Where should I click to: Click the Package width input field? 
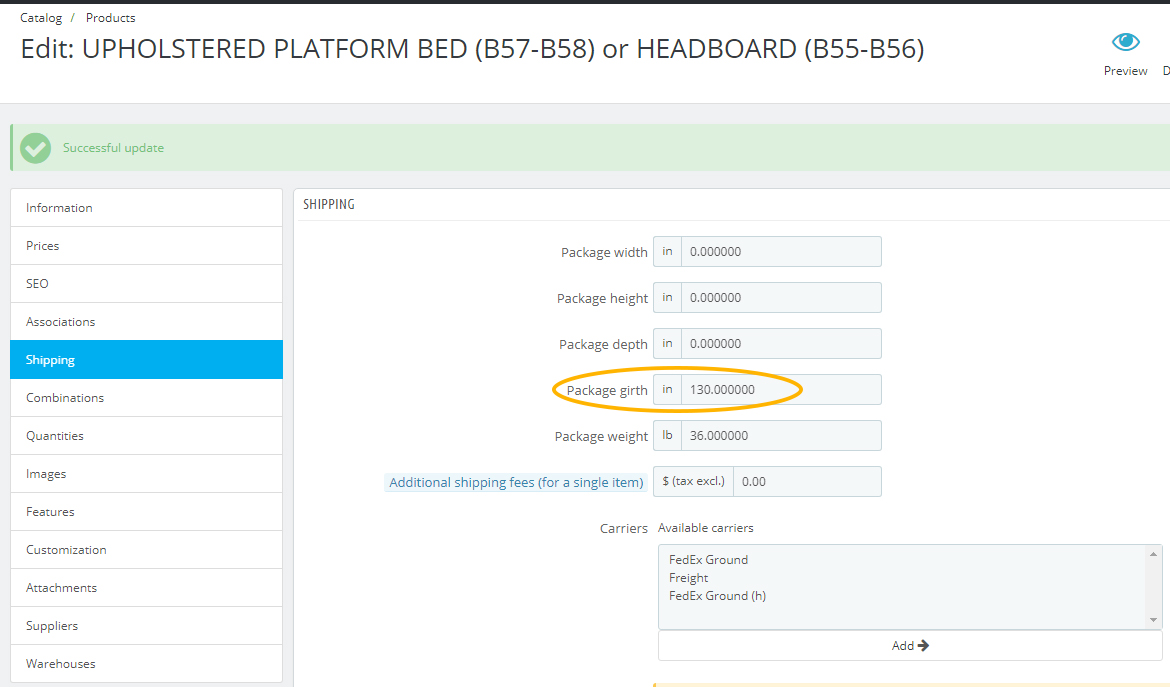click(780, 252)
